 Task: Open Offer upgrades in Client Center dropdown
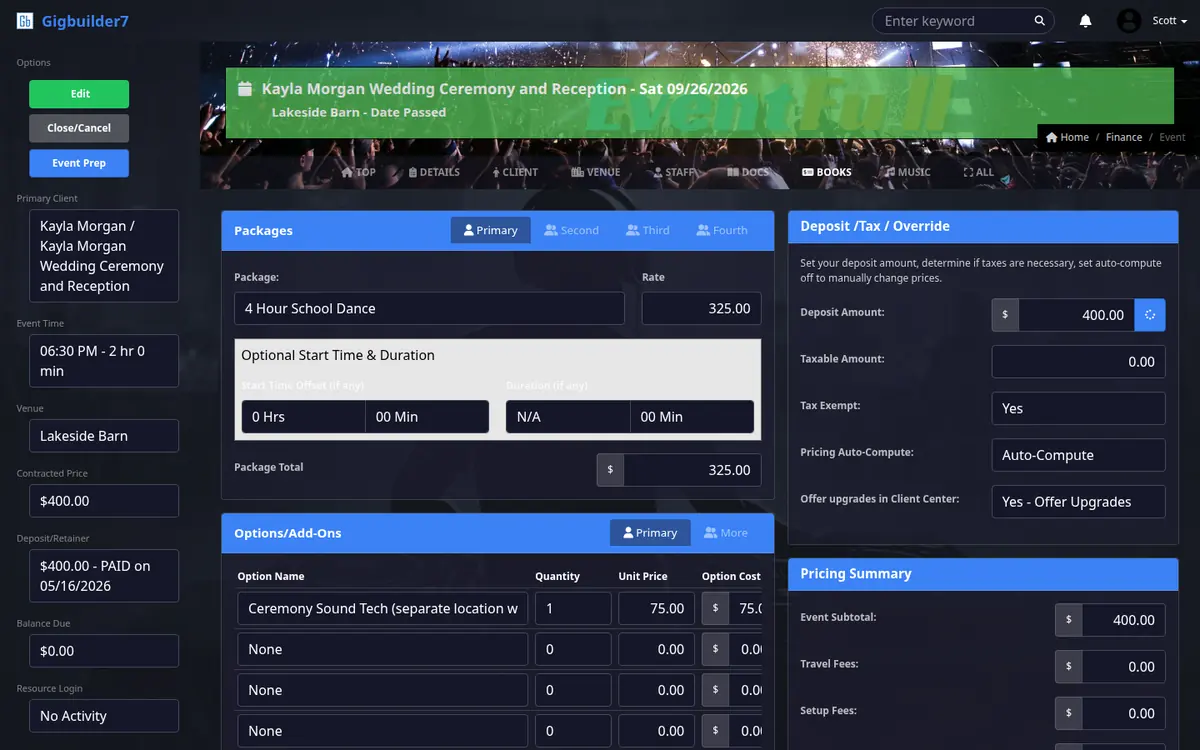click(1078, 502)
